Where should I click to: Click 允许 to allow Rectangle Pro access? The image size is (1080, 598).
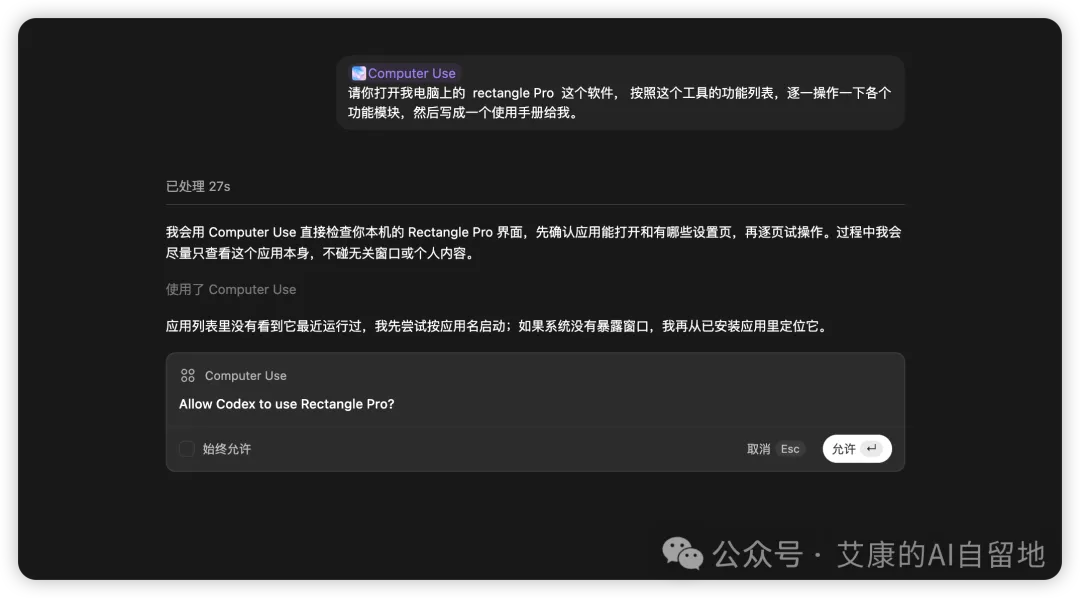[857, 449]
